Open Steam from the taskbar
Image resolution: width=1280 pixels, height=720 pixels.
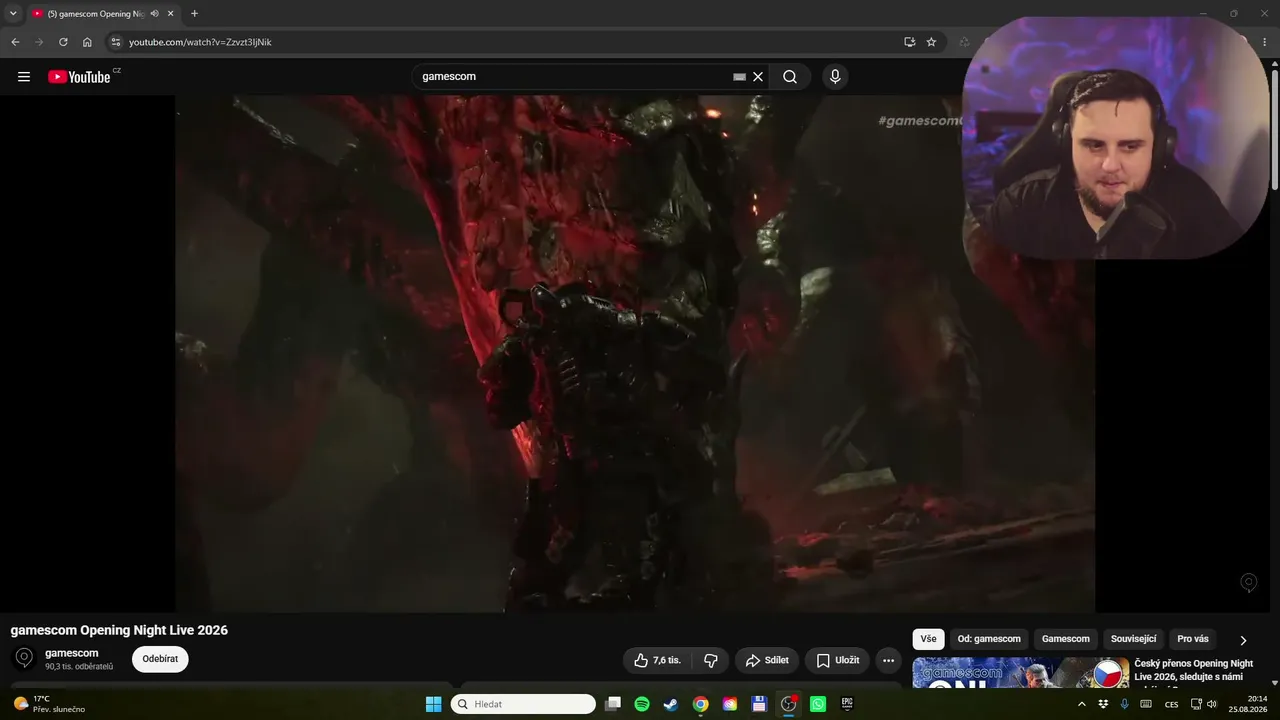pyautogui.click(x=671, y=704)
